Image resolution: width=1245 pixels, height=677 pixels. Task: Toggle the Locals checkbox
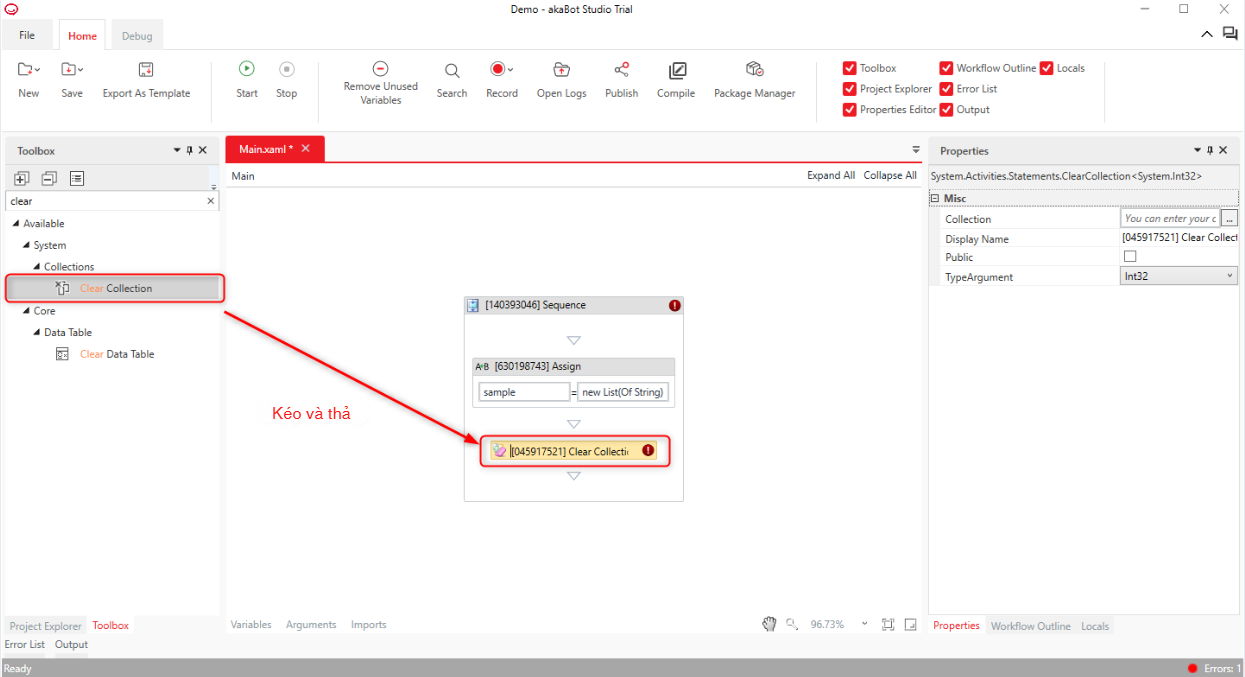(1047, 68)
